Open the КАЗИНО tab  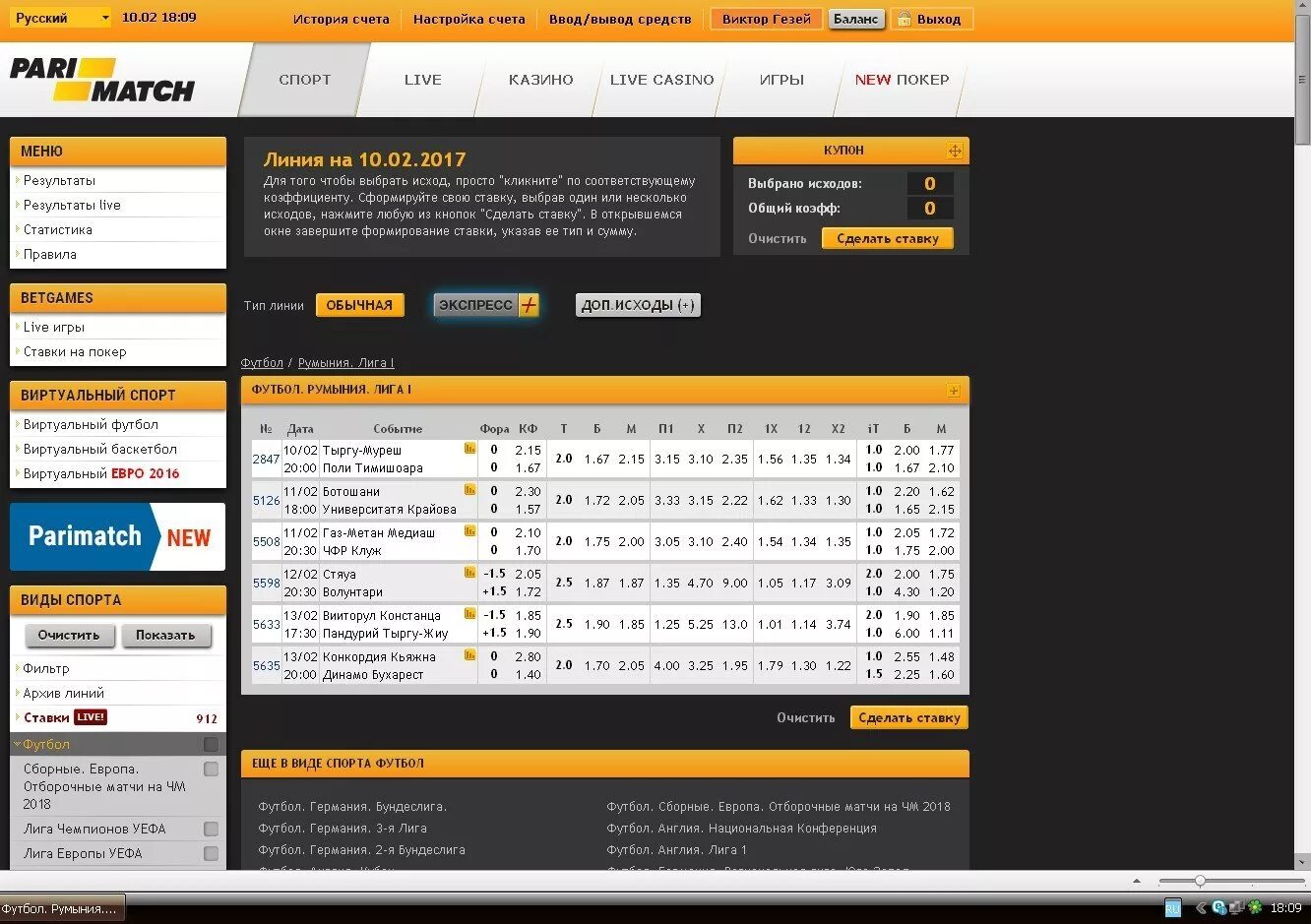(x=540, y=80)
